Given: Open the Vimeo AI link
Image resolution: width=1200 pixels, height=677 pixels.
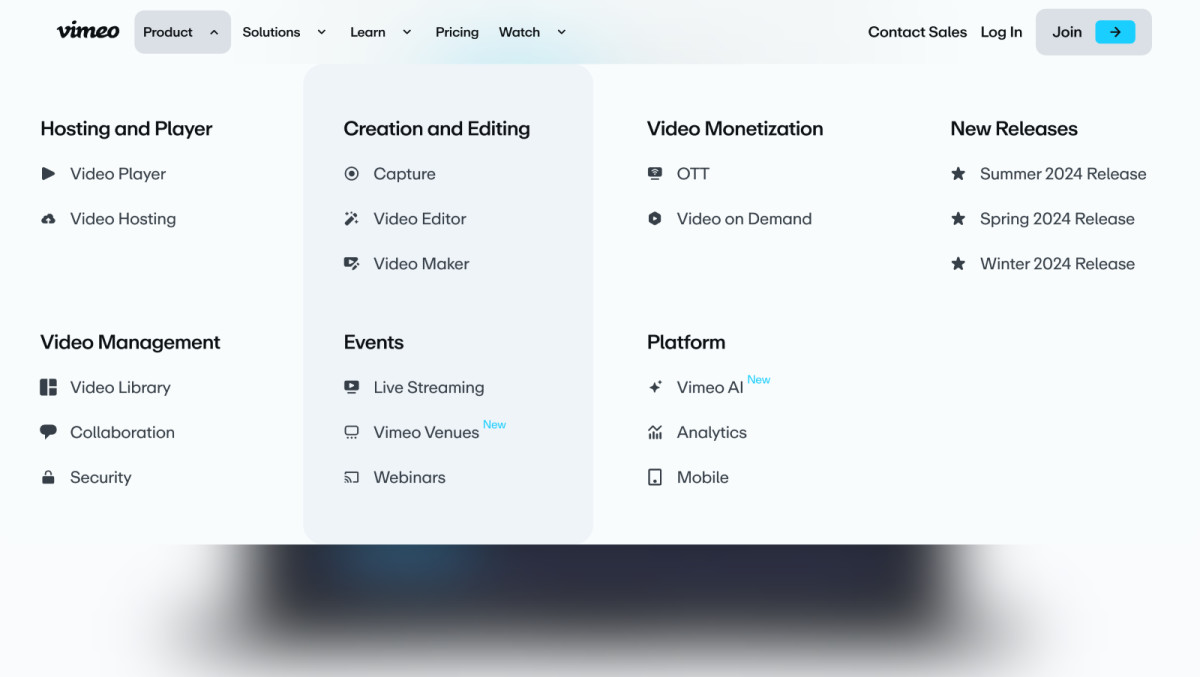Looking at the screenshot, I should (x=710, y=388).
